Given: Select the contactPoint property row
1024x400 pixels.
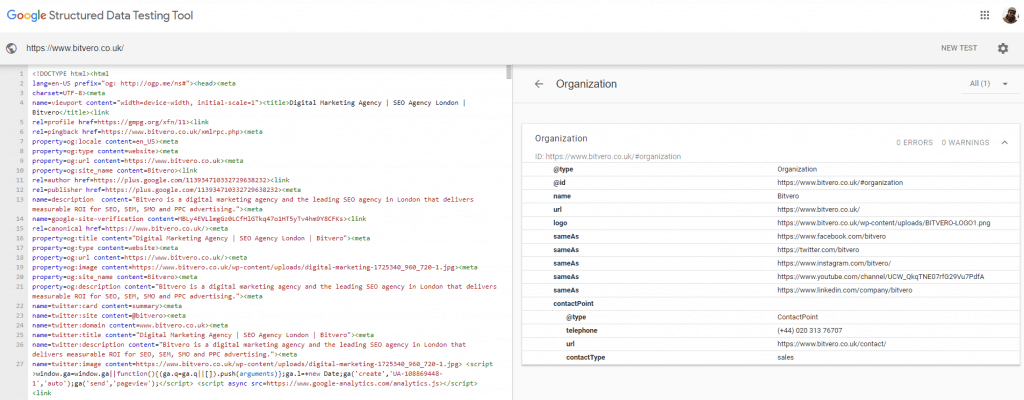Looking at the screenshot, I should (x=770, y=303).
